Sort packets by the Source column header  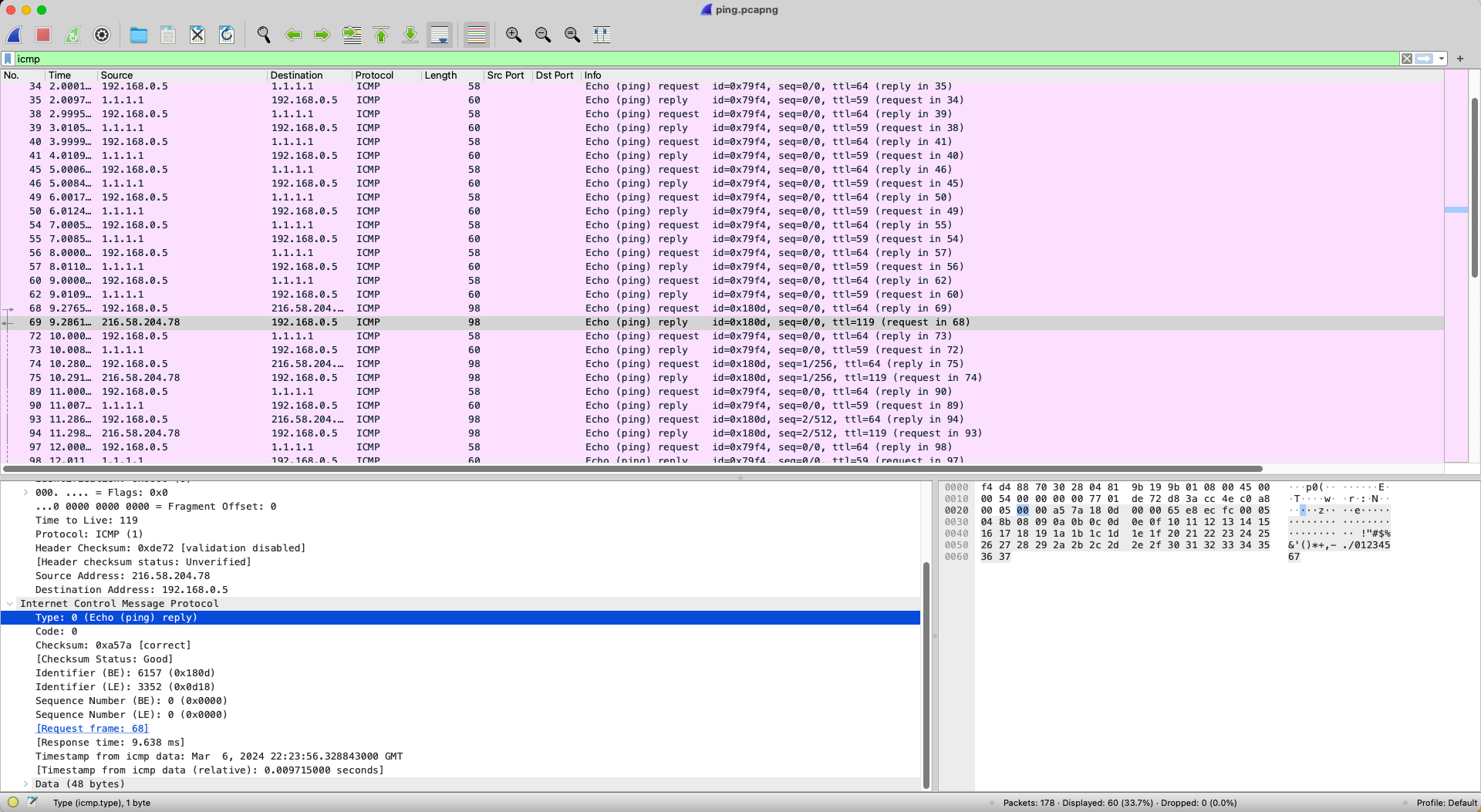(x=182, y=75)
